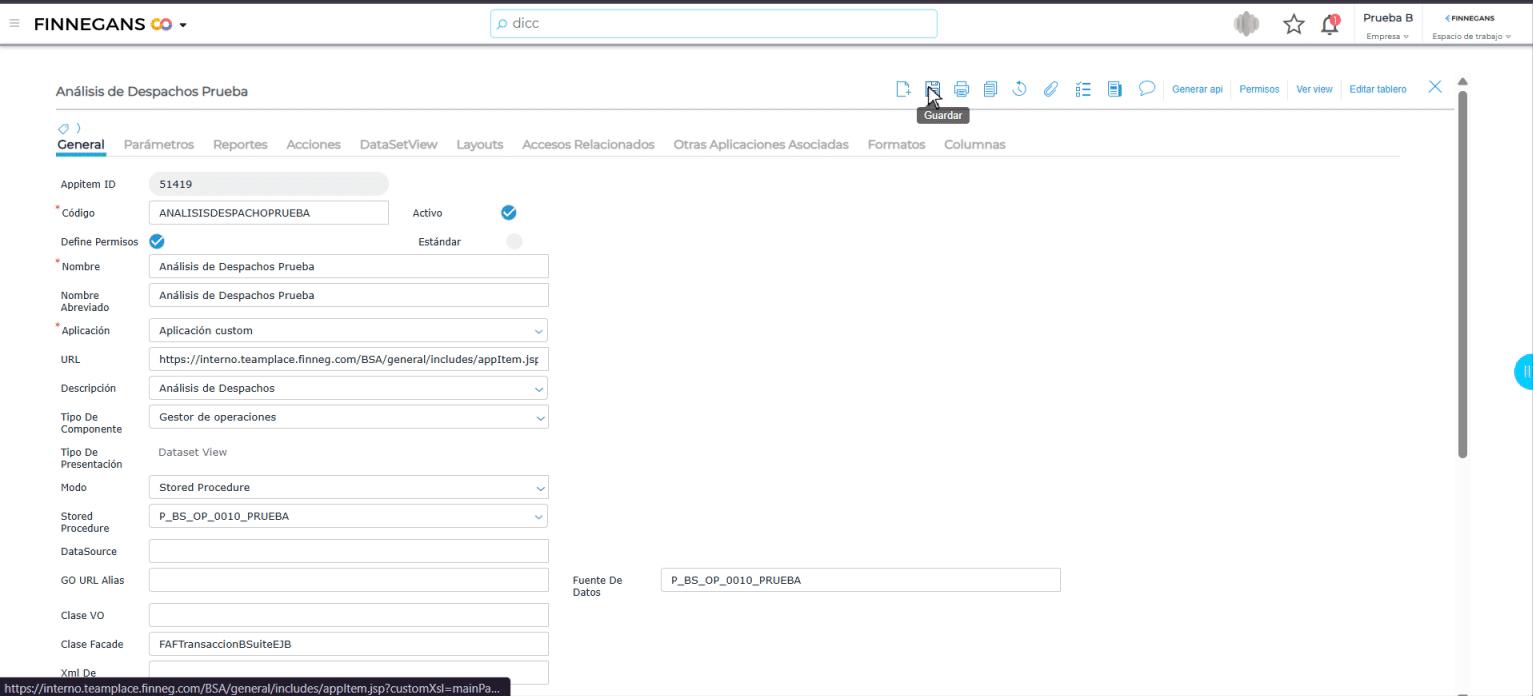
Task: Open the Aplicación dropdown
Action: [x=348, y=330]
